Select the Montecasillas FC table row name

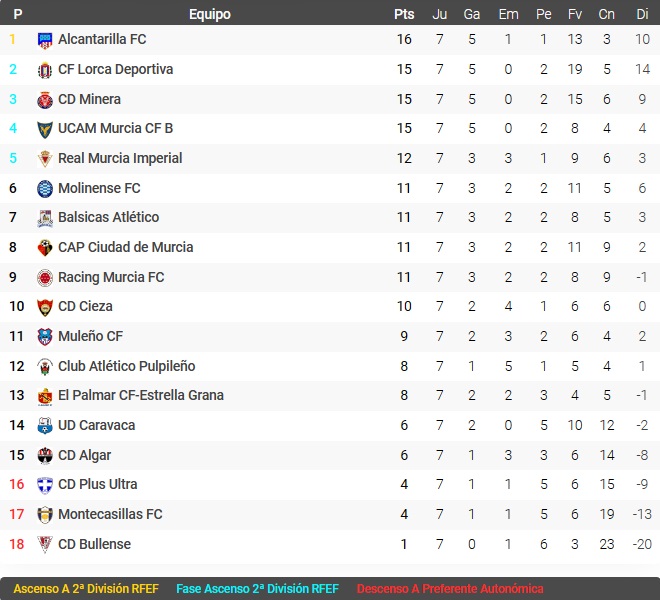click(x=110, y=514)
